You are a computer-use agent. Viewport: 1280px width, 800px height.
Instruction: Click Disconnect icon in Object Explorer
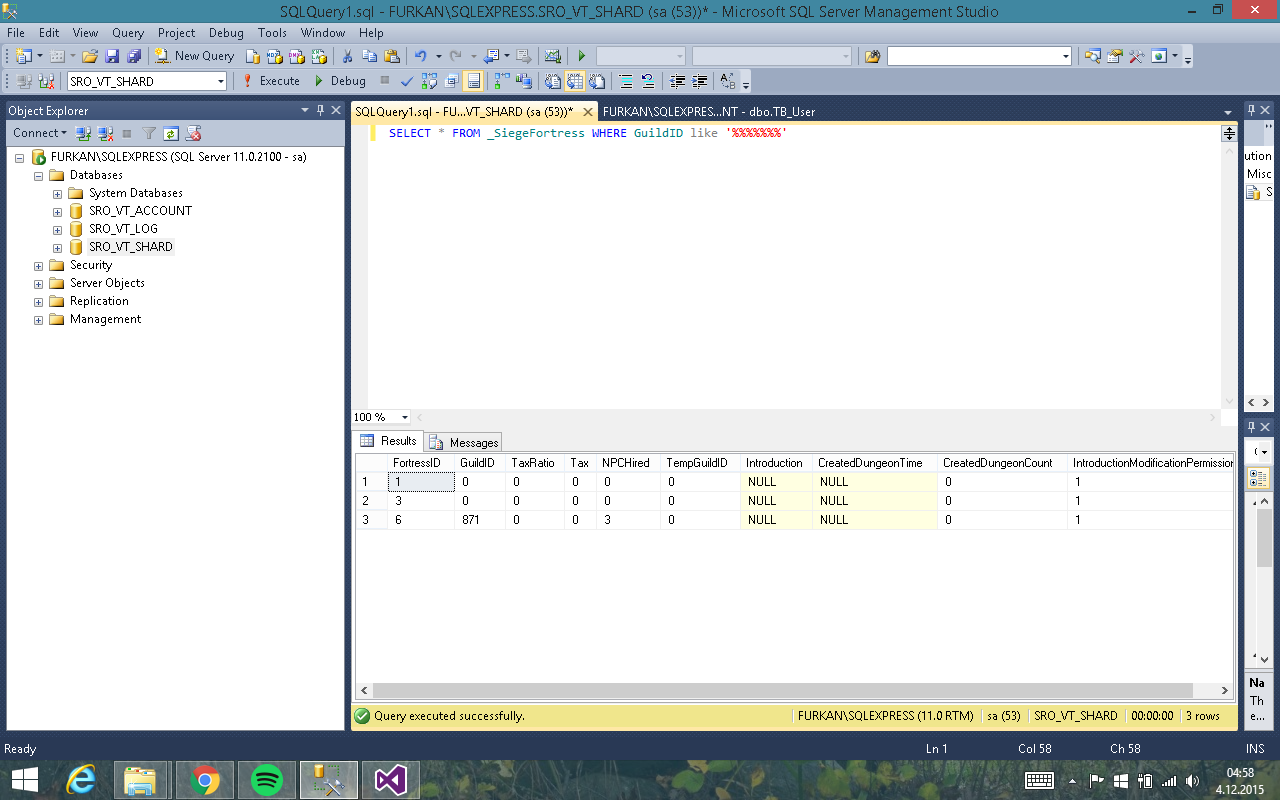(105, 133)
